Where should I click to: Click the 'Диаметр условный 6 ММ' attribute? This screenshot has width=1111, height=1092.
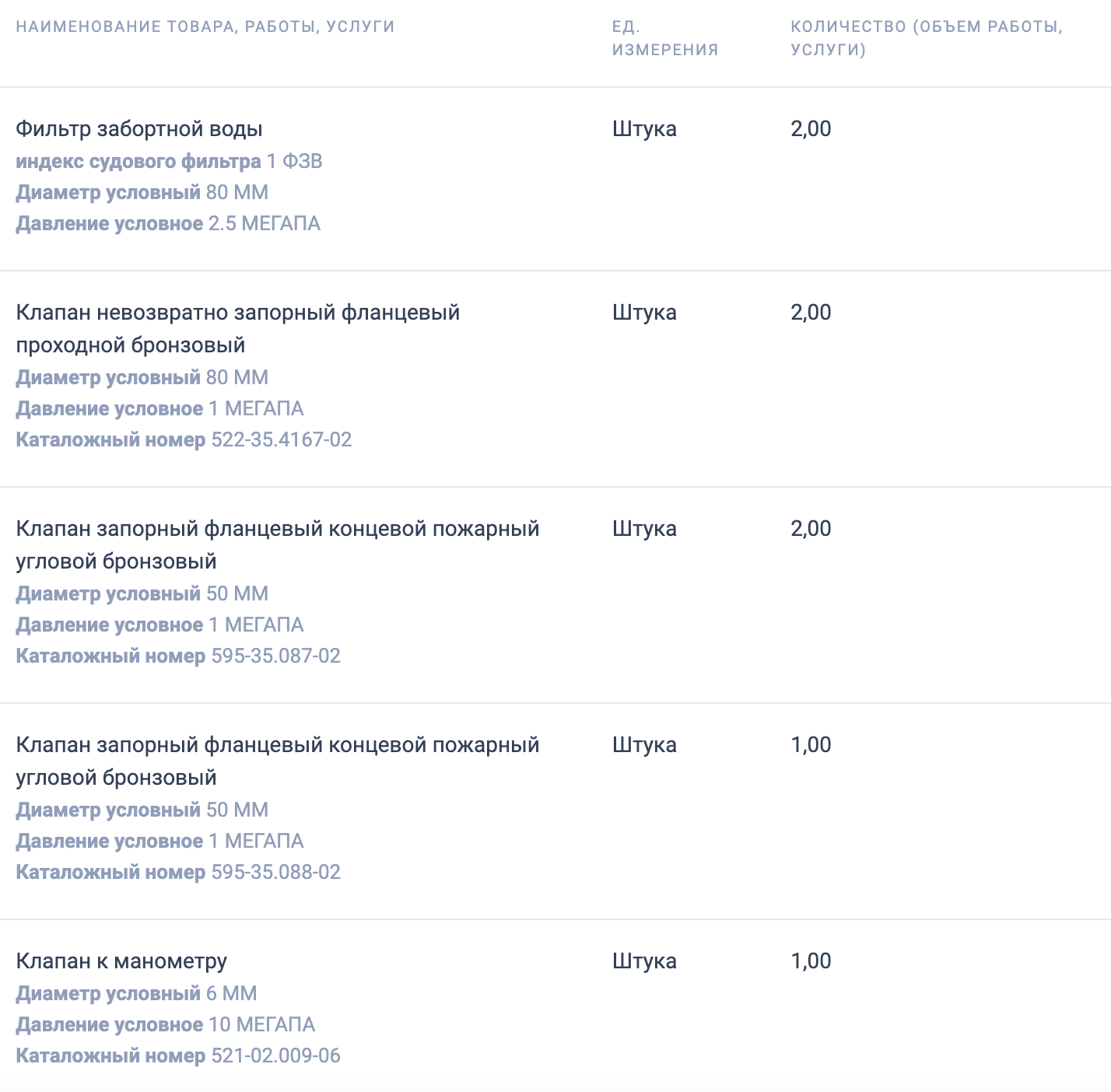136,994
